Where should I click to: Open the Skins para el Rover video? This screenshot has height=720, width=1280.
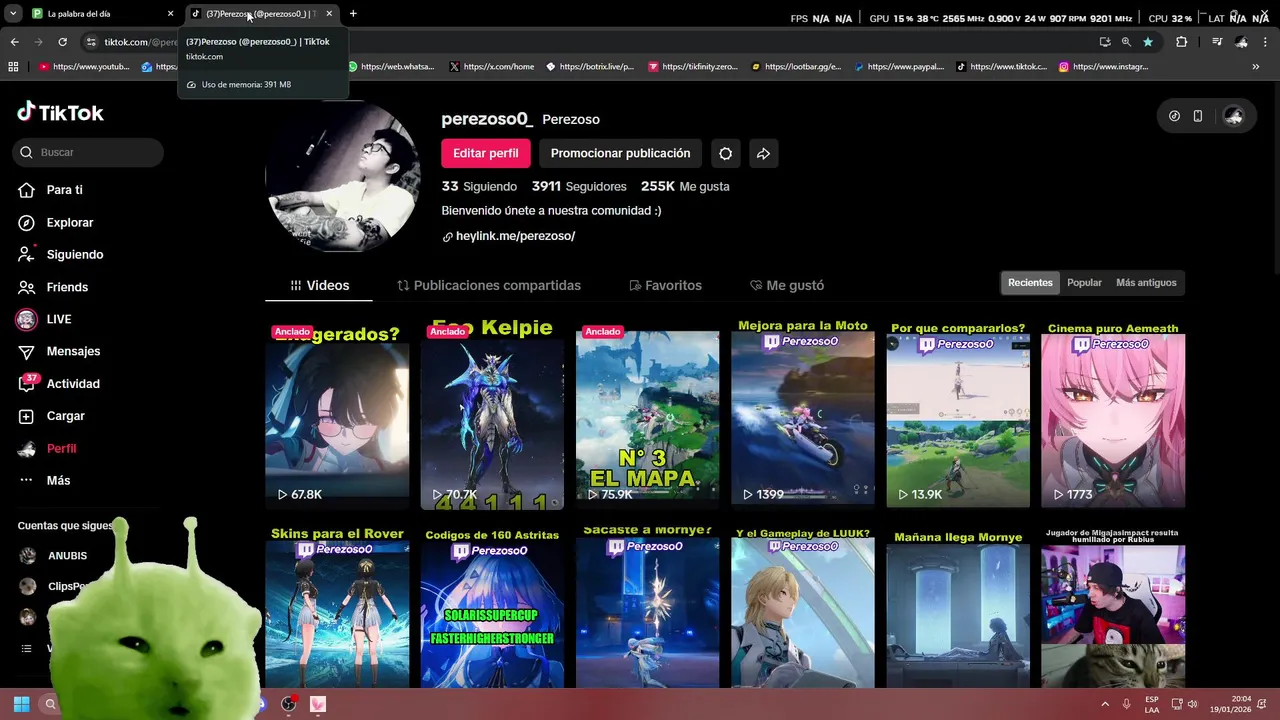pos(337,606)
